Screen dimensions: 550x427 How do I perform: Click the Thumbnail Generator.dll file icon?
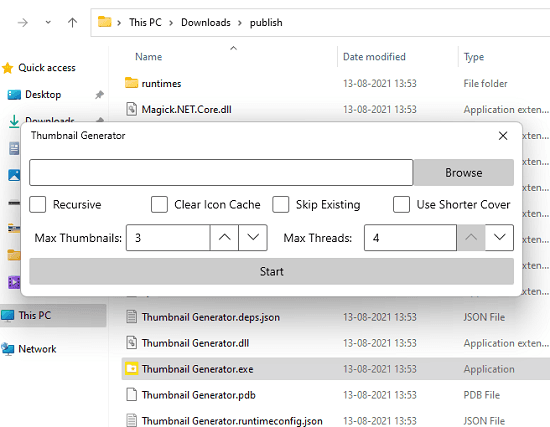point(132,343)
